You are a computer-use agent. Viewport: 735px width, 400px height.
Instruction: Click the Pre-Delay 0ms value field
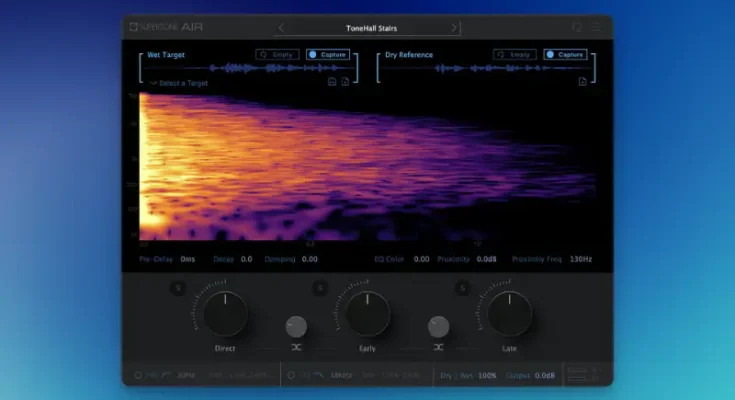[187, 259]
